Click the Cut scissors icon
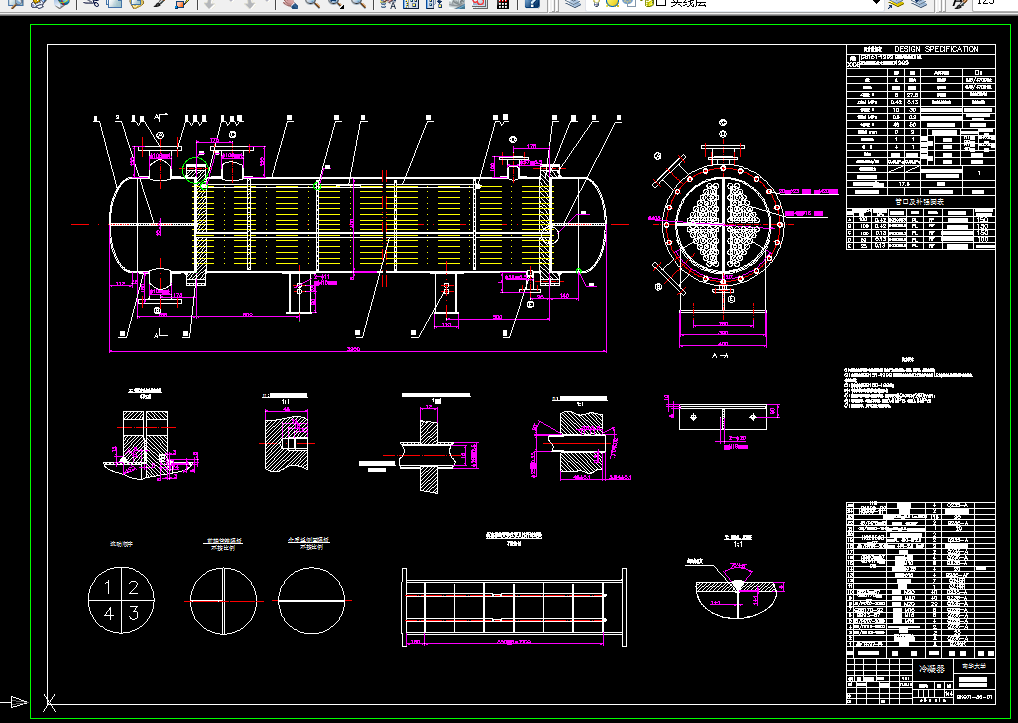This screenshot has height=723, width=1018. (92, 3)
